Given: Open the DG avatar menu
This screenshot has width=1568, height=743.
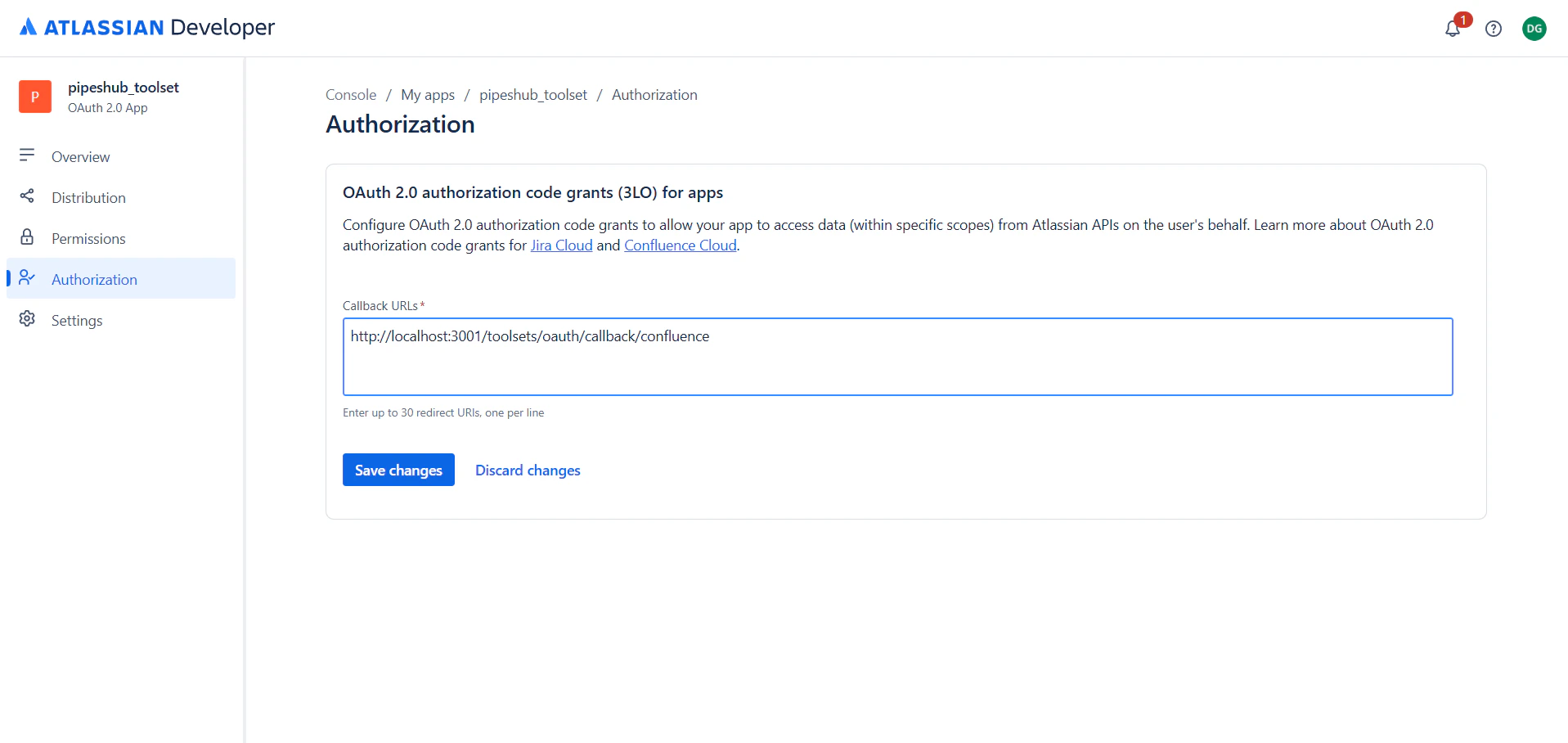Looking at the screenshot, I should coord(1534,29).
